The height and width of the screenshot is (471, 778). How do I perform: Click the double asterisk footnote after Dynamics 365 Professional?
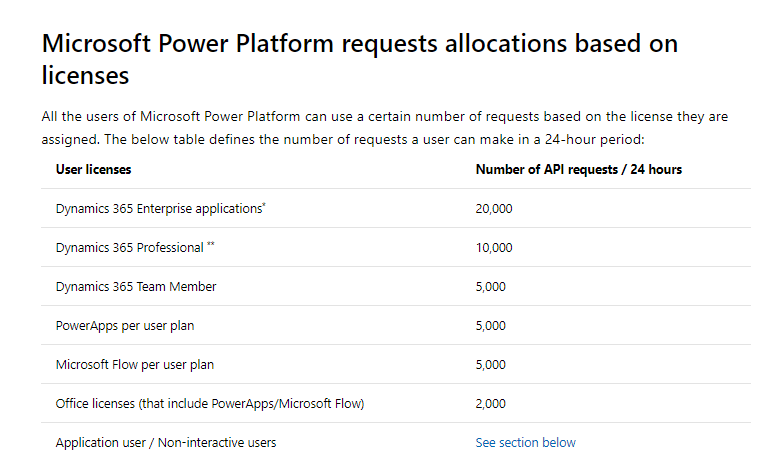point(211,245)
